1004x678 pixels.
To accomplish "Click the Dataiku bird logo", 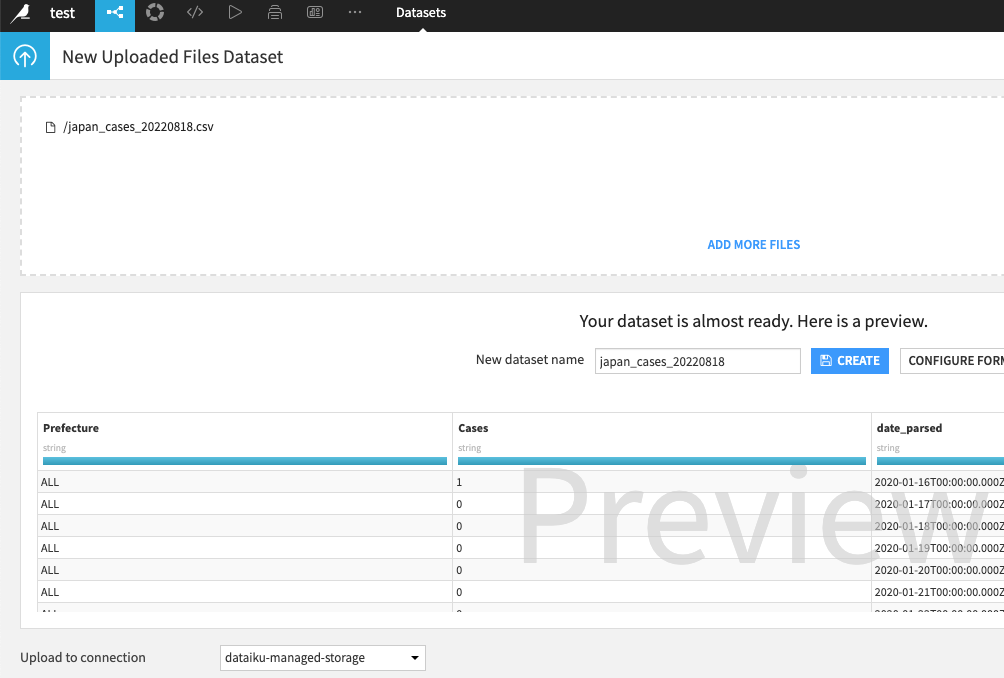I will 20,13.
